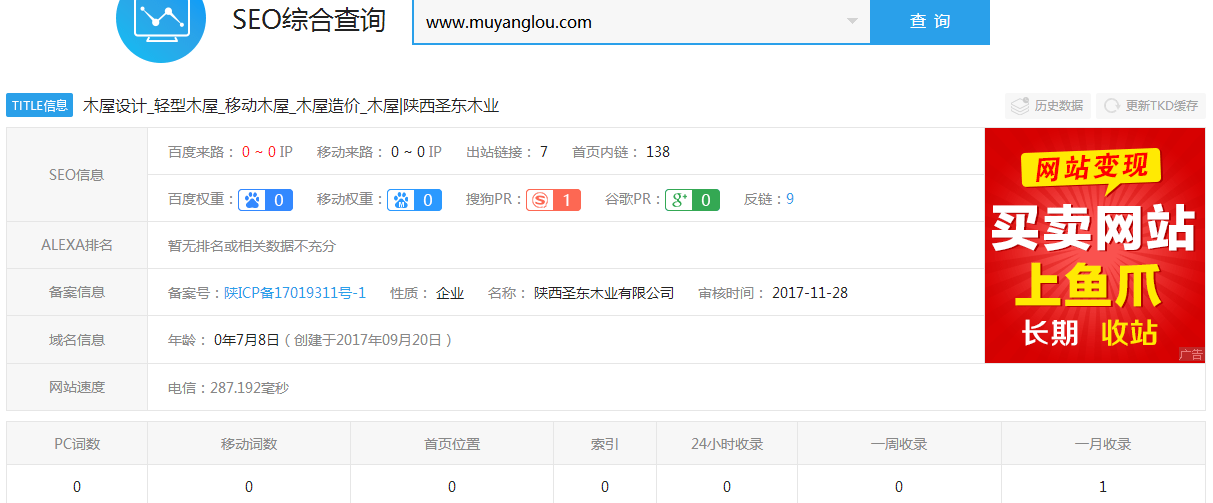1213x503 pixels.
Task: Expand the domain input dropdown arrow
Action: click(x=851, y=22)
